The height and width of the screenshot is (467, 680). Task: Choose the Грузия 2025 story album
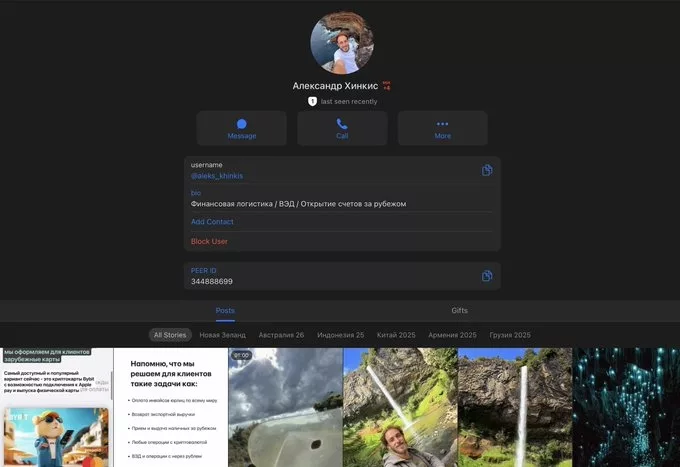click(x=508, y=335)
